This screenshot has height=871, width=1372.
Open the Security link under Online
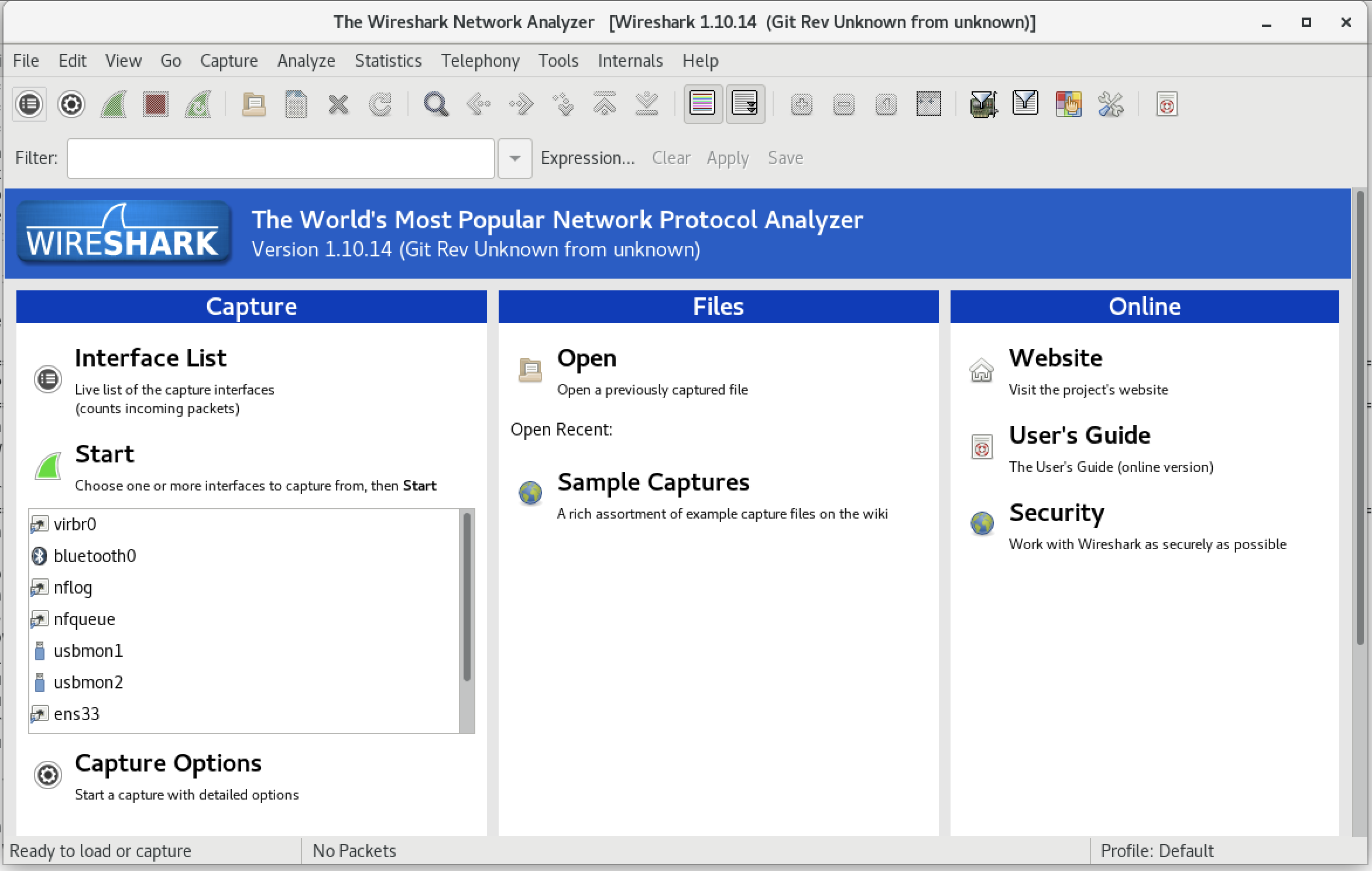1057,513
